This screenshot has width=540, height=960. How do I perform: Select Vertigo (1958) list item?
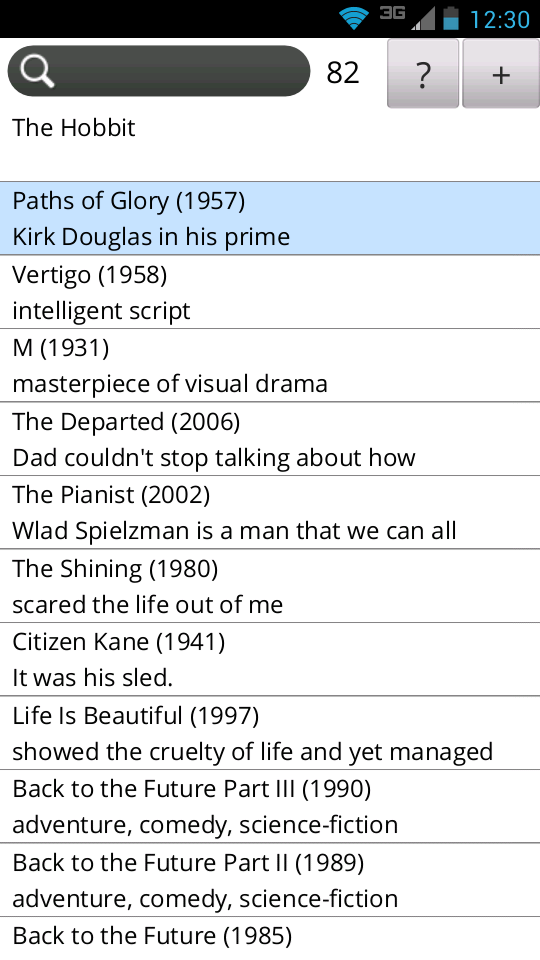click(270, 292)
